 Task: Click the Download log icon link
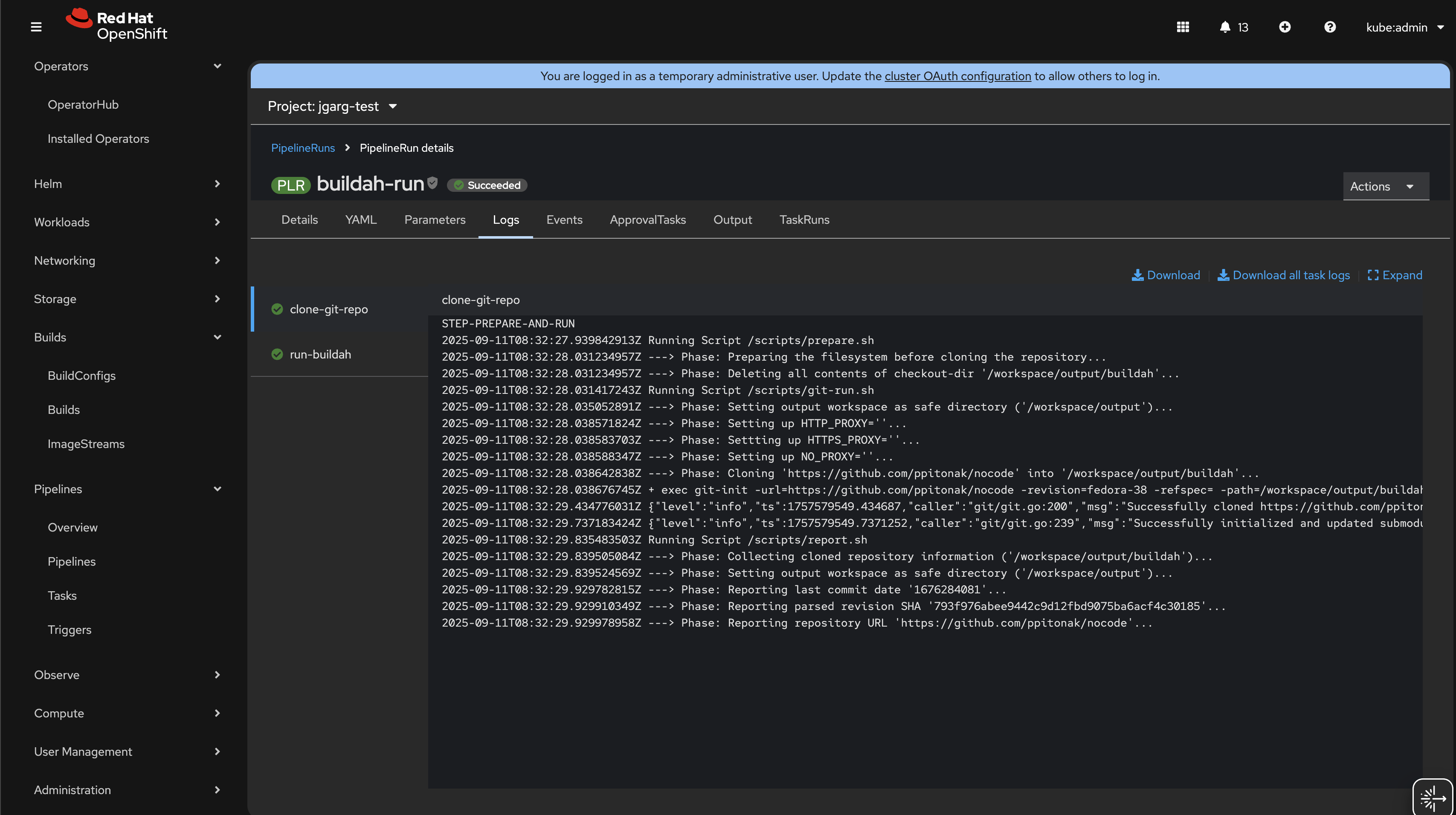[x=1166, y=275]
